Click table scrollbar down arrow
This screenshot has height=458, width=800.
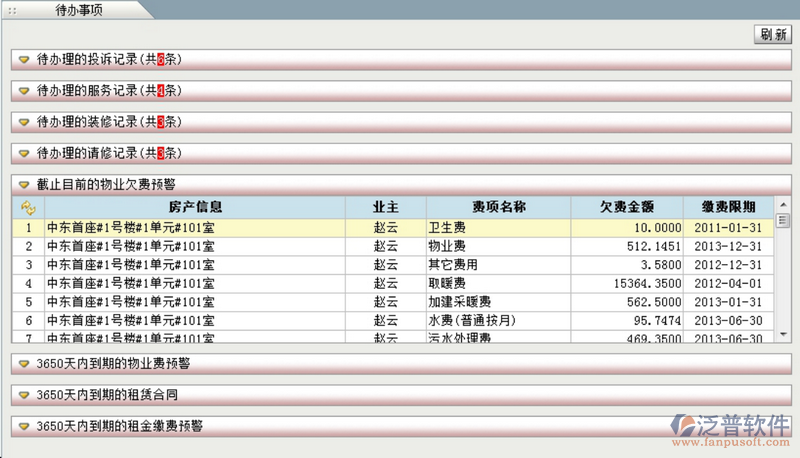(x=783, y=335)
